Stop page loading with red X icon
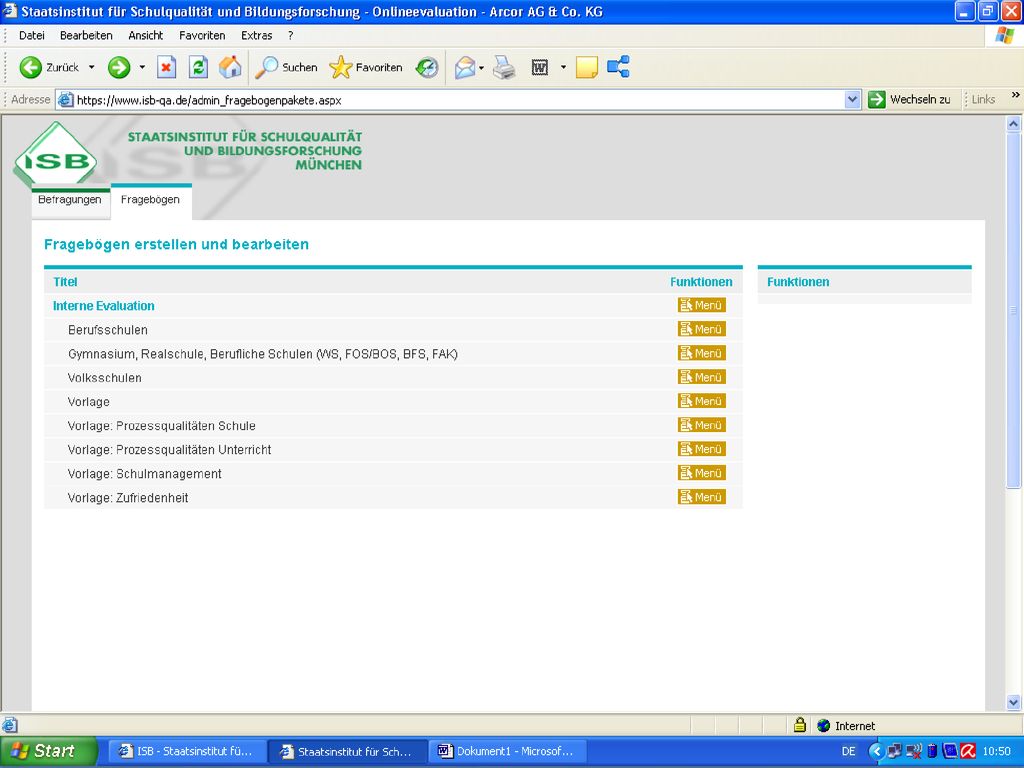Image resolution: width=1024 pixels, height=768 pixels. (167, 67)
